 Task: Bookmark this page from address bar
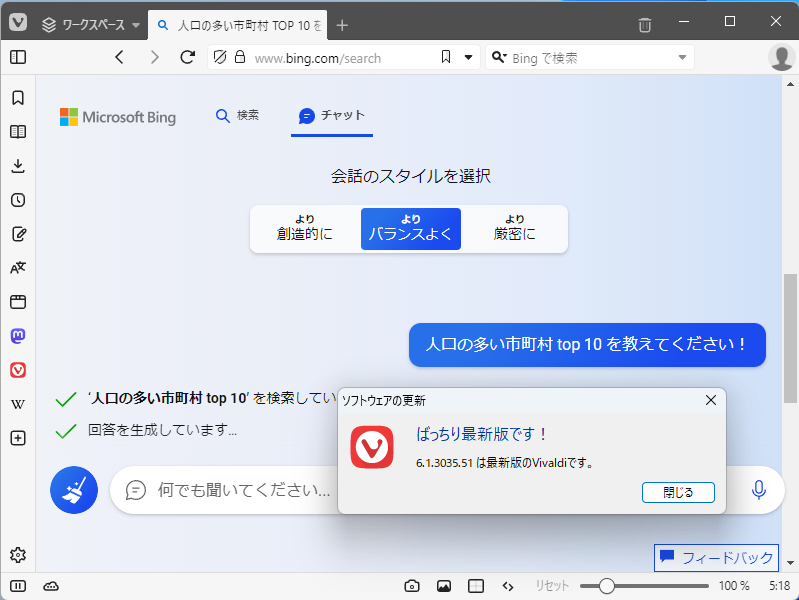(x=446, y=57)
